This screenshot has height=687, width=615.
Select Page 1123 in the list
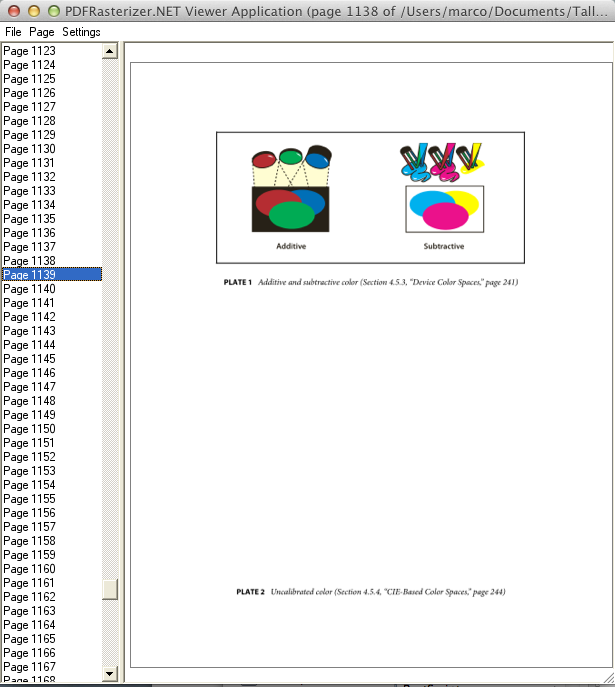(x=29, y=51)
